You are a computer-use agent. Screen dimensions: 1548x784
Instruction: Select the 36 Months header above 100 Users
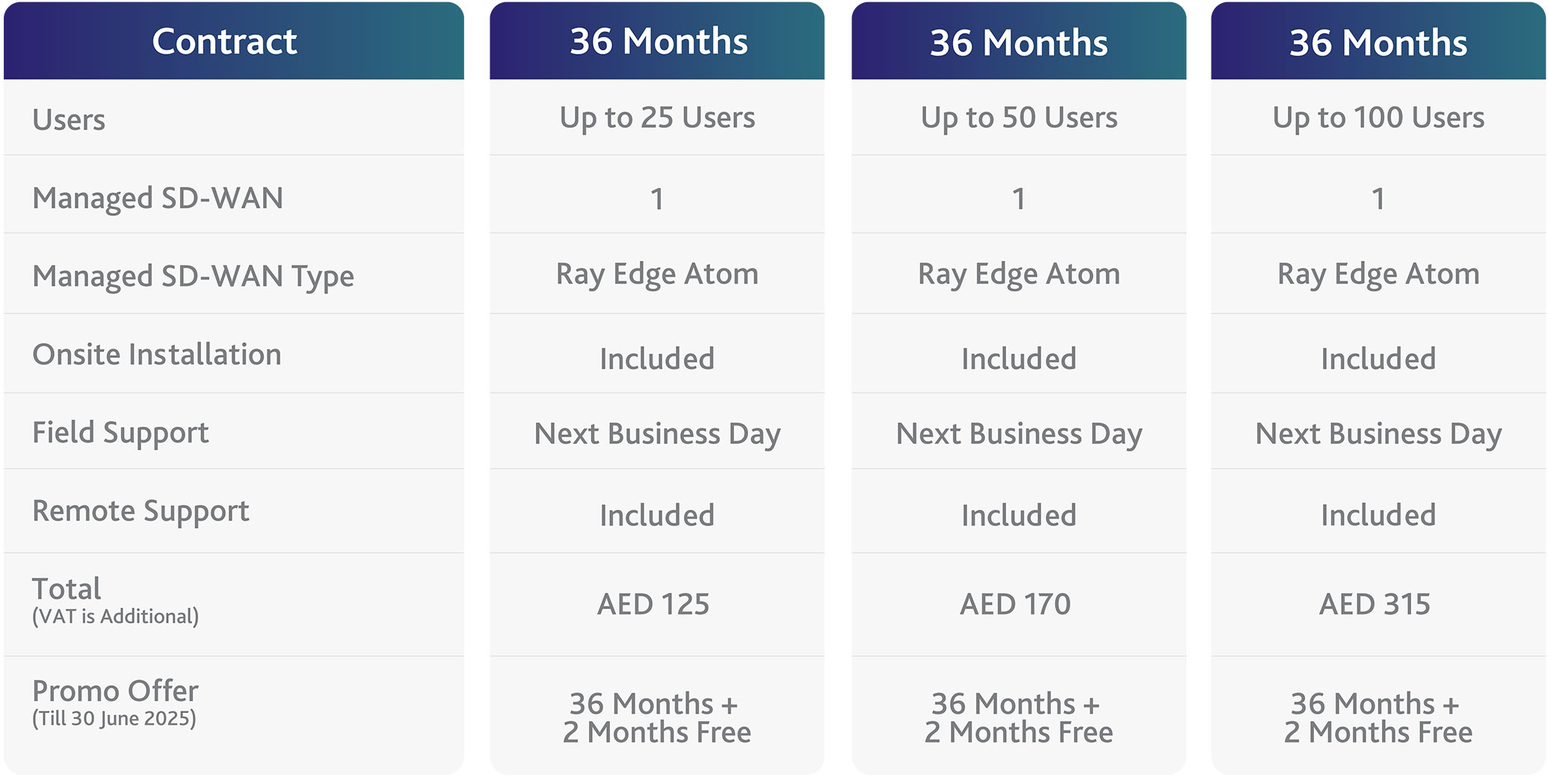1378,43
